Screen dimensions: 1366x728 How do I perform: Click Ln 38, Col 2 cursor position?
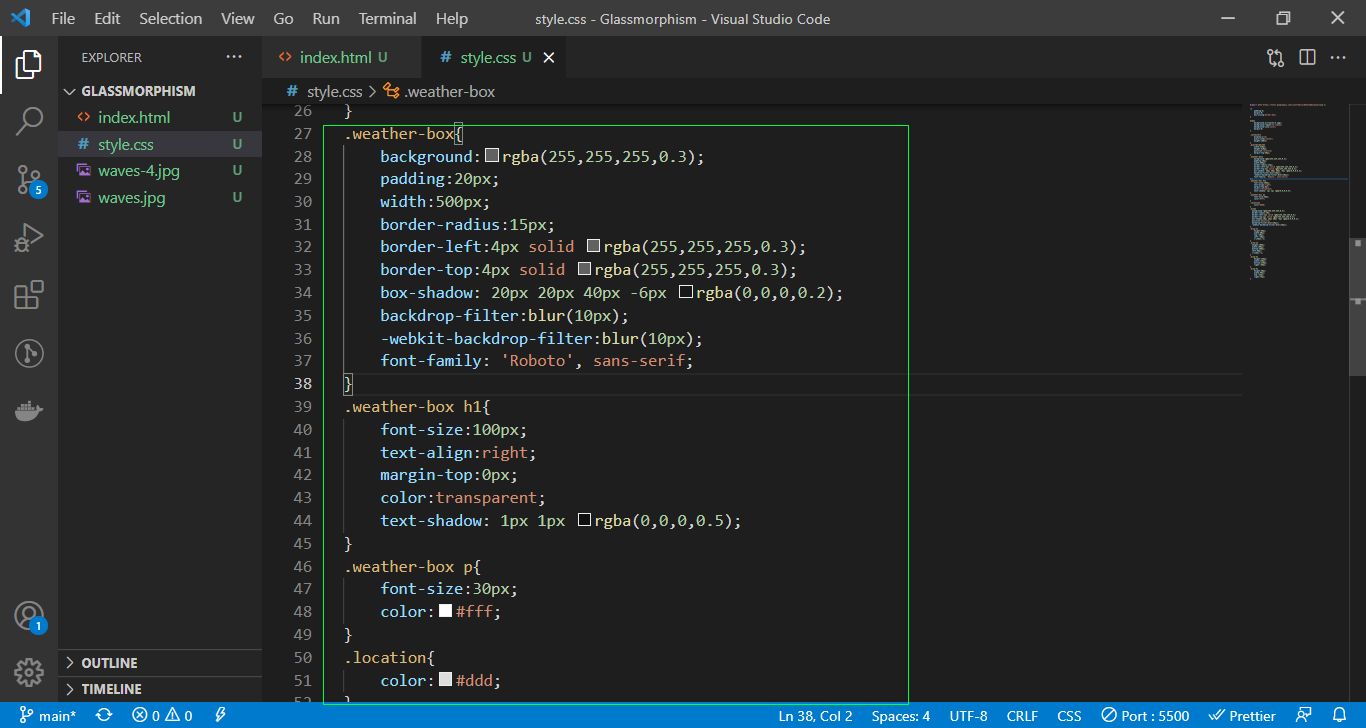[815, 715]
